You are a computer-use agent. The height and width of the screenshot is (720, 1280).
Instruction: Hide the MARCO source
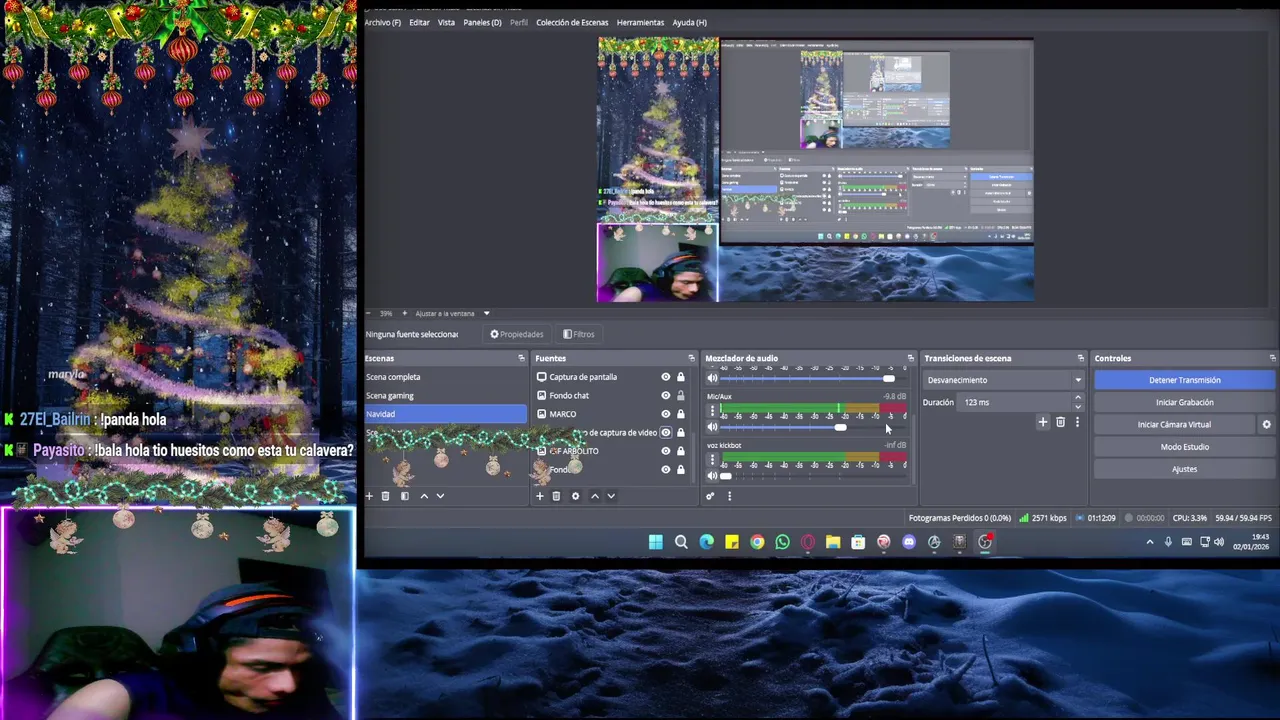pos(666,414)
